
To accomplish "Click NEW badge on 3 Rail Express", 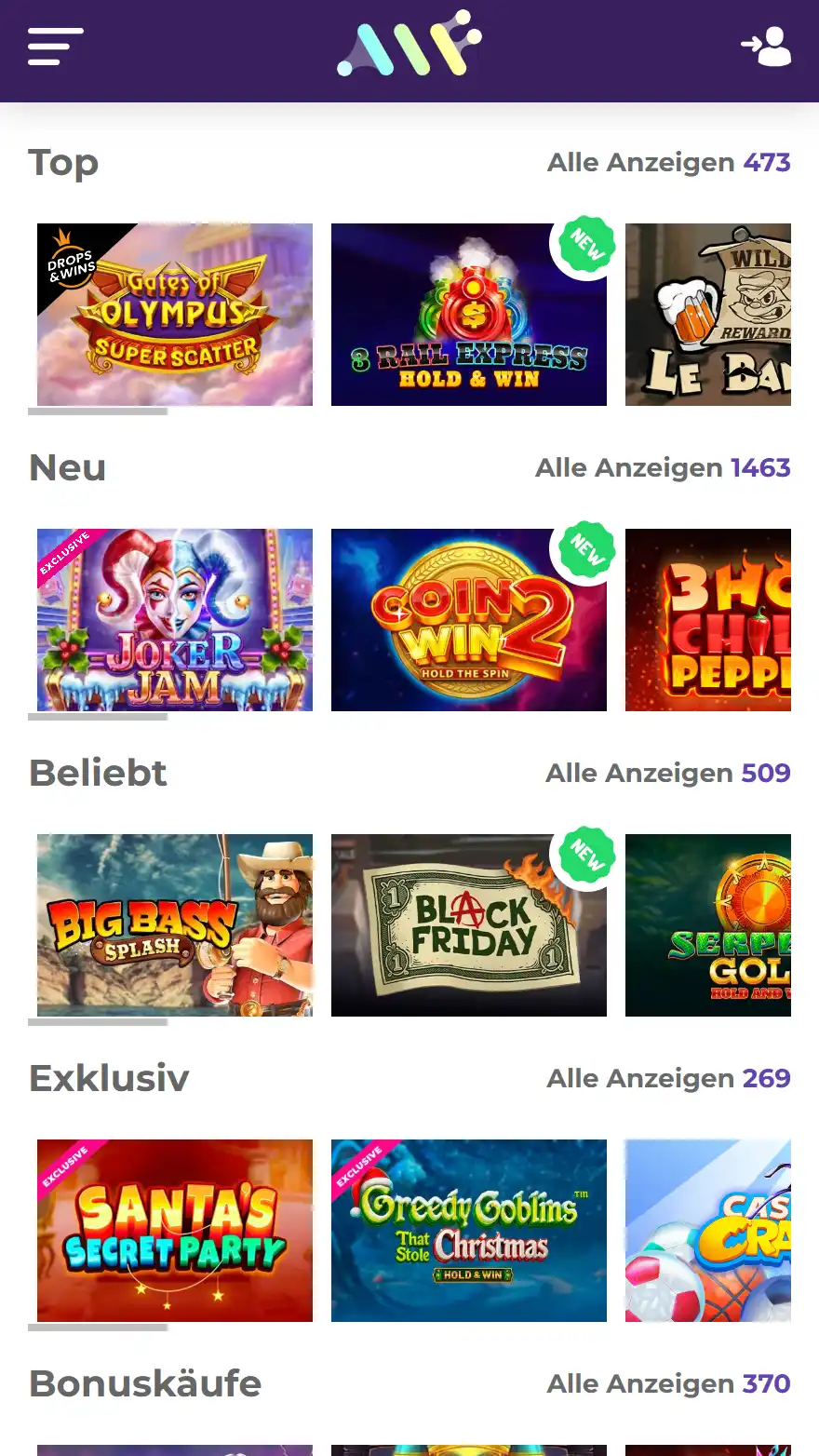I will tap(587, 245).
